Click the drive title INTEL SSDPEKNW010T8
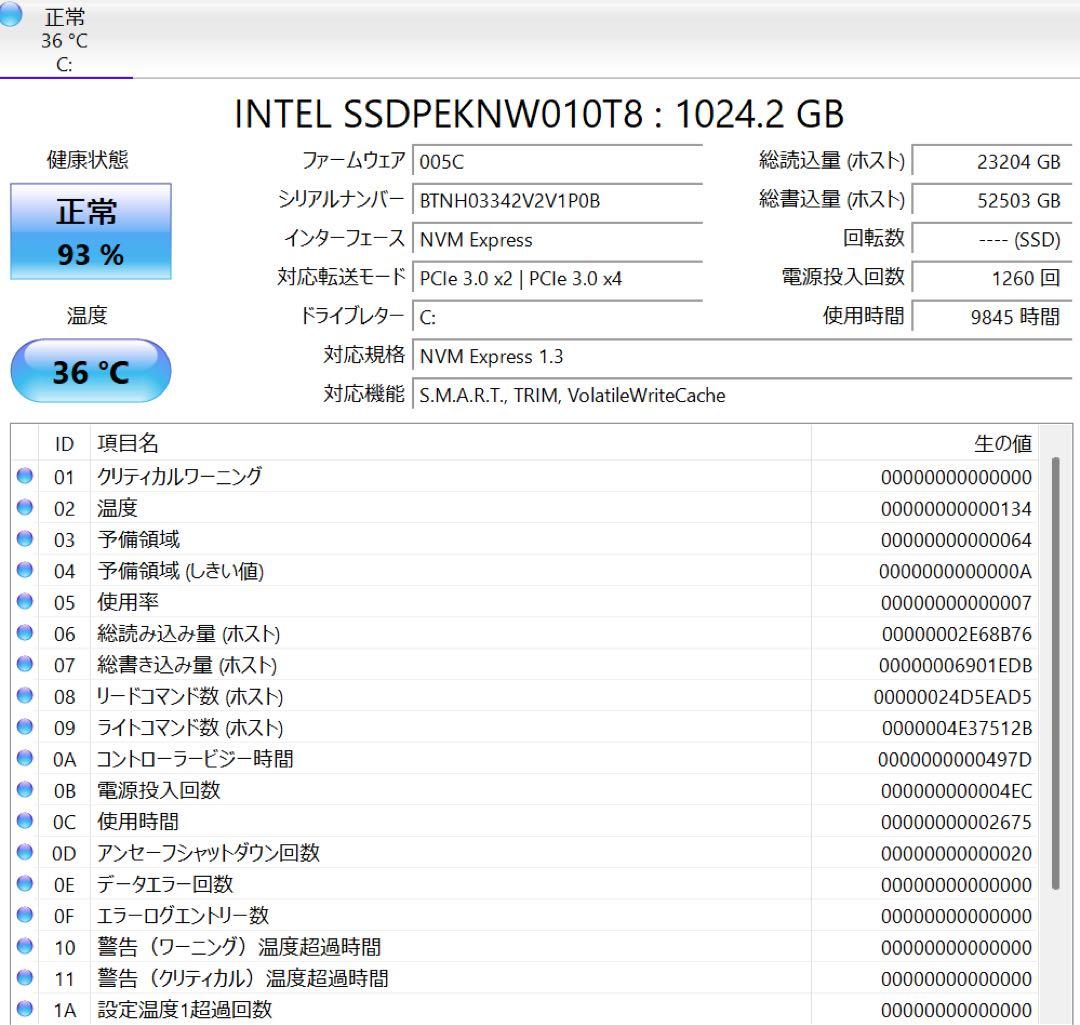Screen dimensions: 1080x1025 (540, 115)
